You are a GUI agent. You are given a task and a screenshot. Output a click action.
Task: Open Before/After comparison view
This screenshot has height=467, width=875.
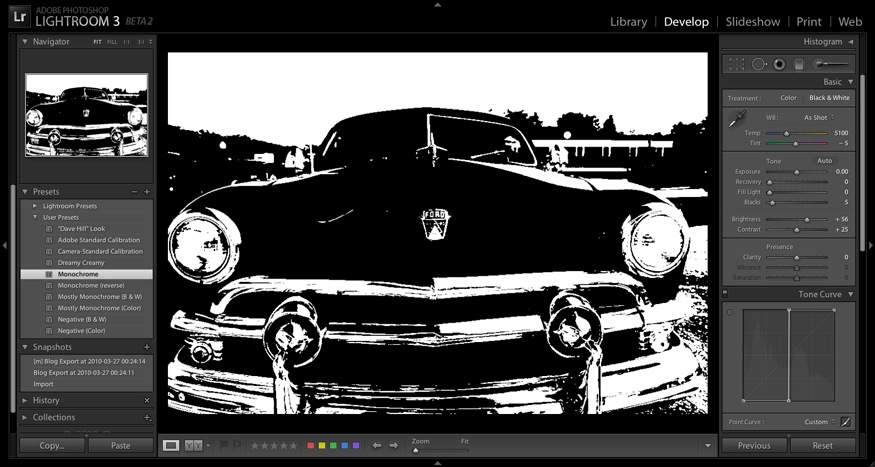click(x=193, y=445)
